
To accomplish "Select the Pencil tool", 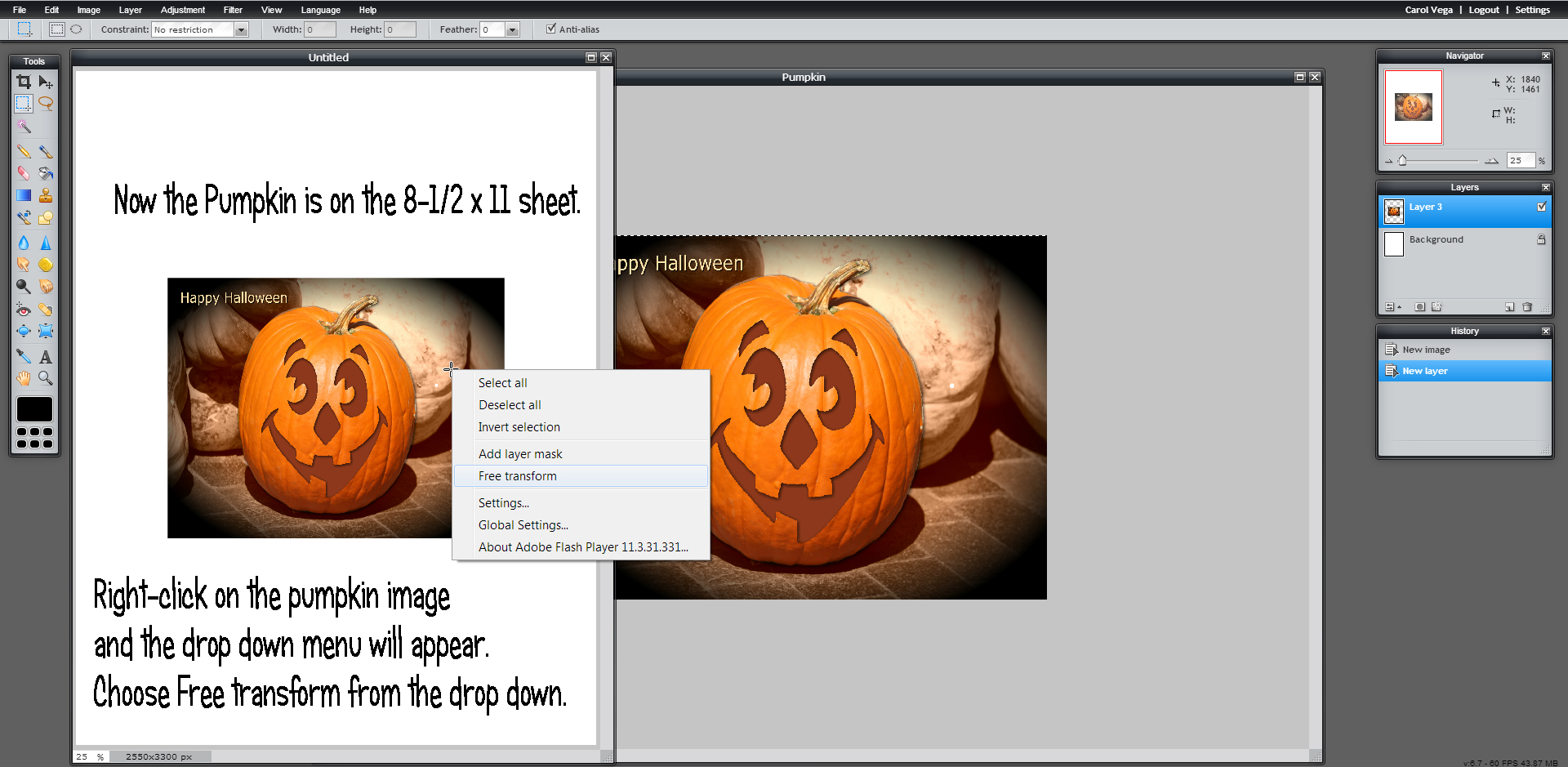I will (x=24, y=151).
